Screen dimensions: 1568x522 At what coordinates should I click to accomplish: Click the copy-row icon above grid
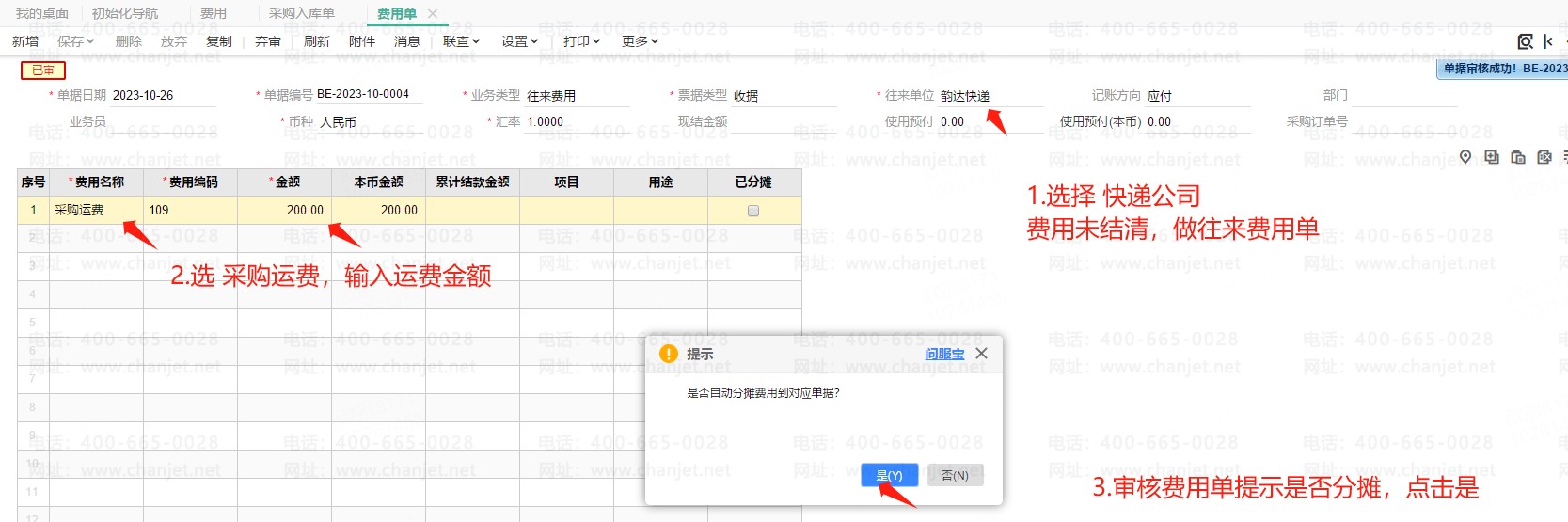point(1518,157)
